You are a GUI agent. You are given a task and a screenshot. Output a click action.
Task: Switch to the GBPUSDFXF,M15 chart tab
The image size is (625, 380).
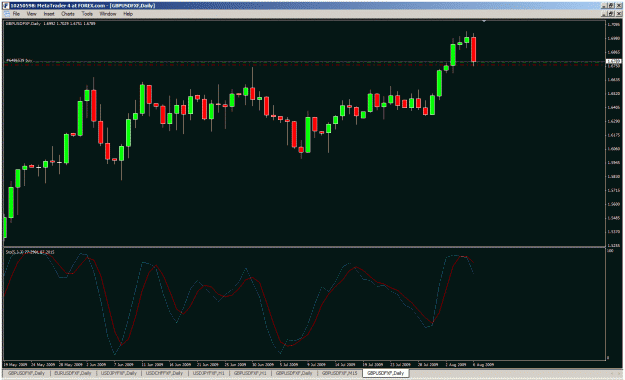(x=340, y=373)
